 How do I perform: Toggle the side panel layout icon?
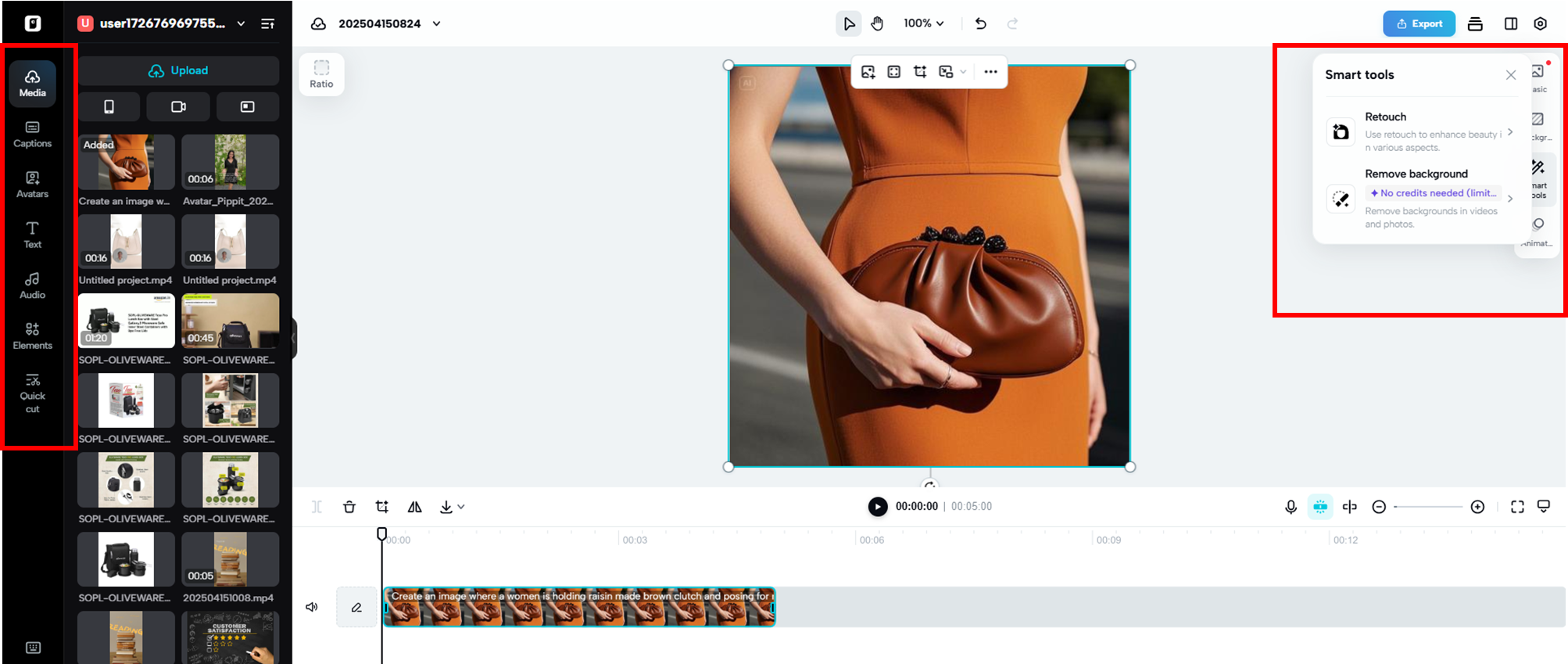click(x=1511, y=23)
